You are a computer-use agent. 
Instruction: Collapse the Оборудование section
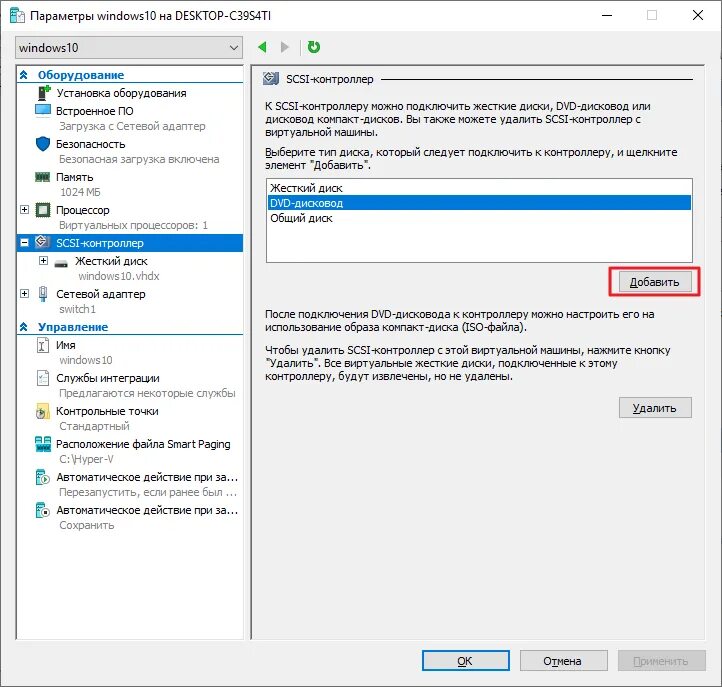point(24,75)
